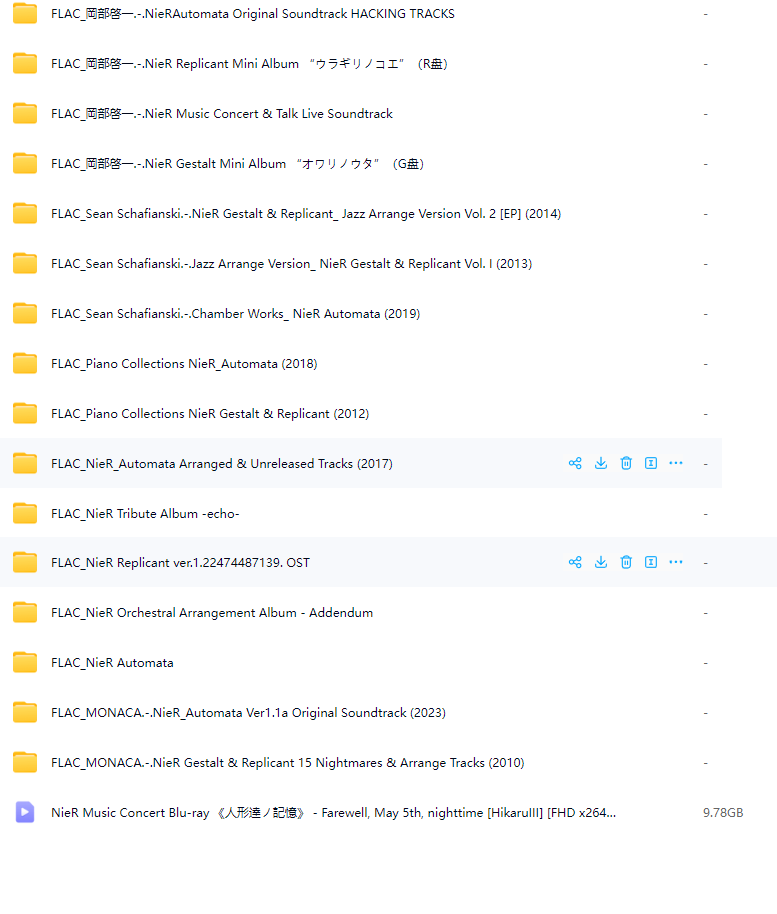The height and width of the screenshot is (914, 777).
Task: Open more options for Arranged & Unreleased Tracks
Action: 676,463
